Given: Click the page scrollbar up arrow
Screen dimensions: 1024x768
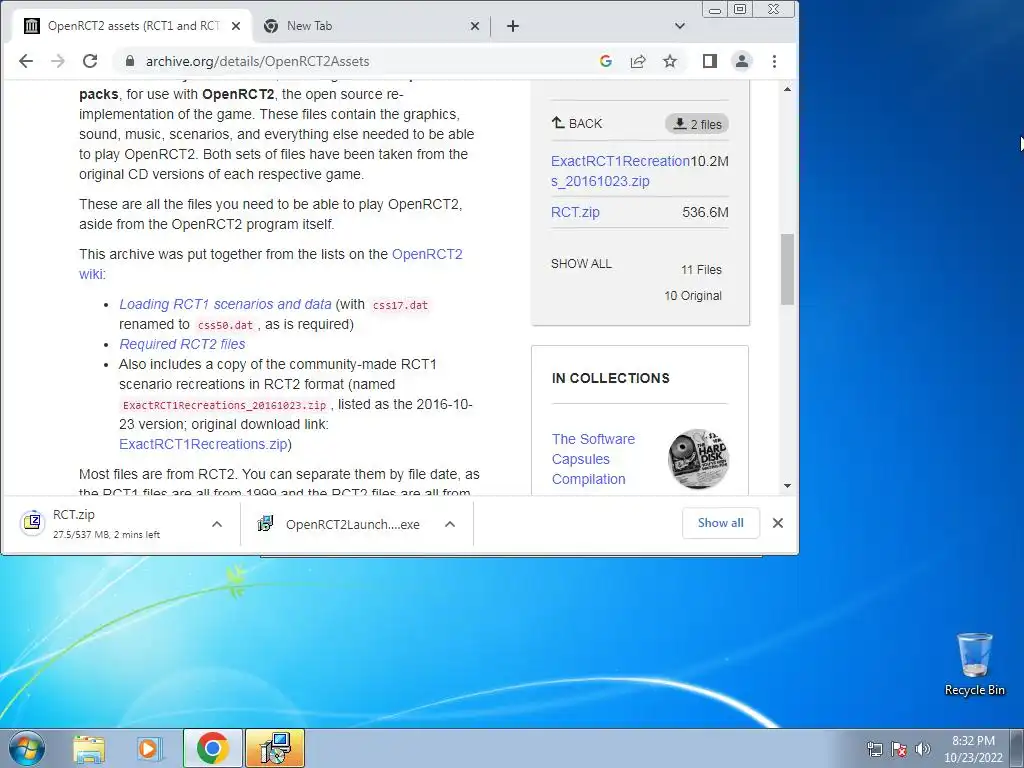Looking at the screenshot, I should [x=787, y=89].
